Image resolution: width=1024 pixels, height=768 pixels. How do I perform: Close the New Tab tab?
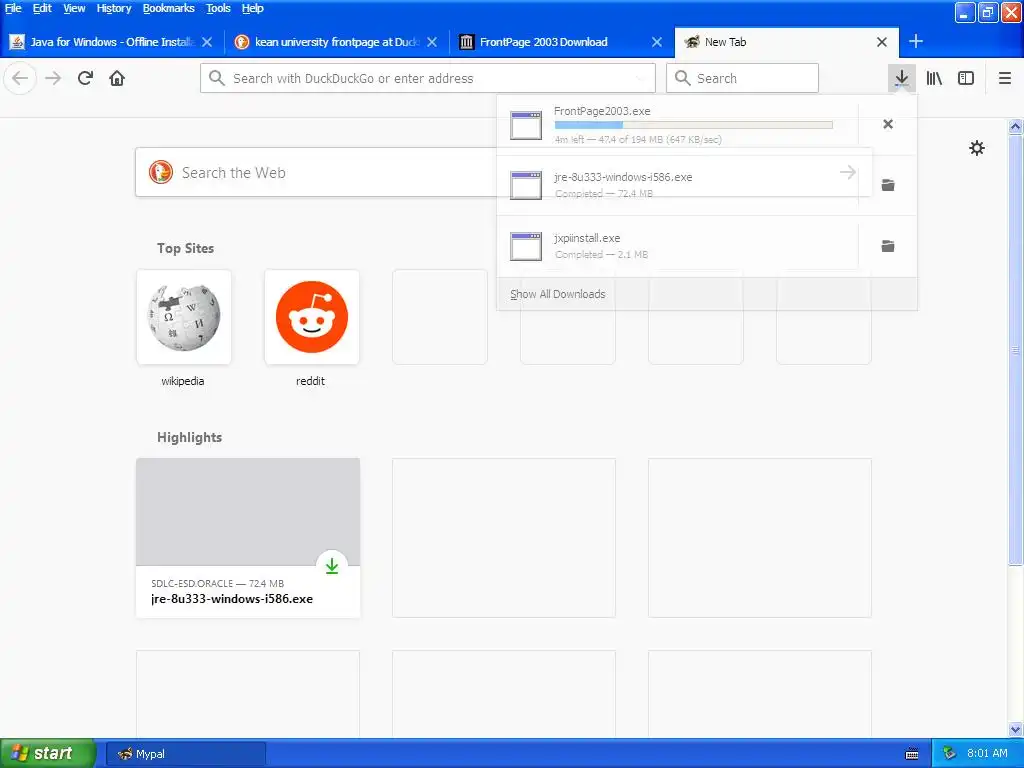click(882, 42)
